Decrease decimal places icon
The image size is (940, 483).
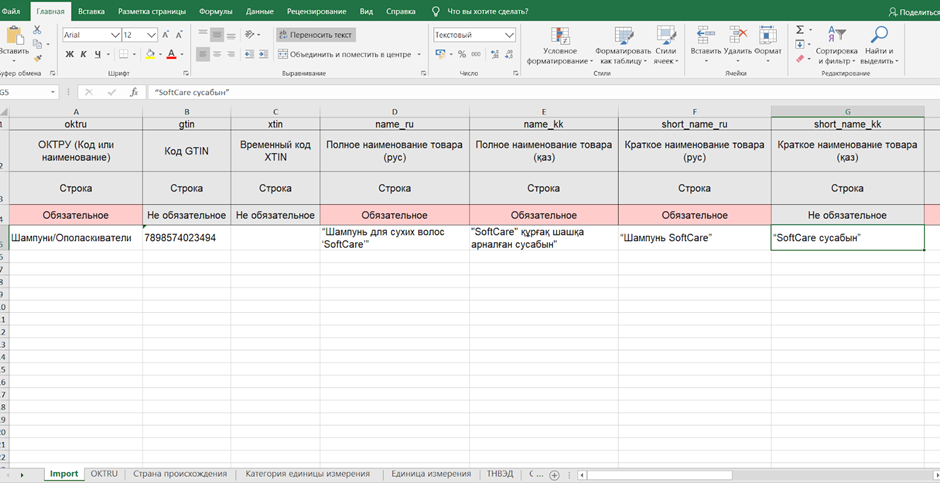point(510,54)
